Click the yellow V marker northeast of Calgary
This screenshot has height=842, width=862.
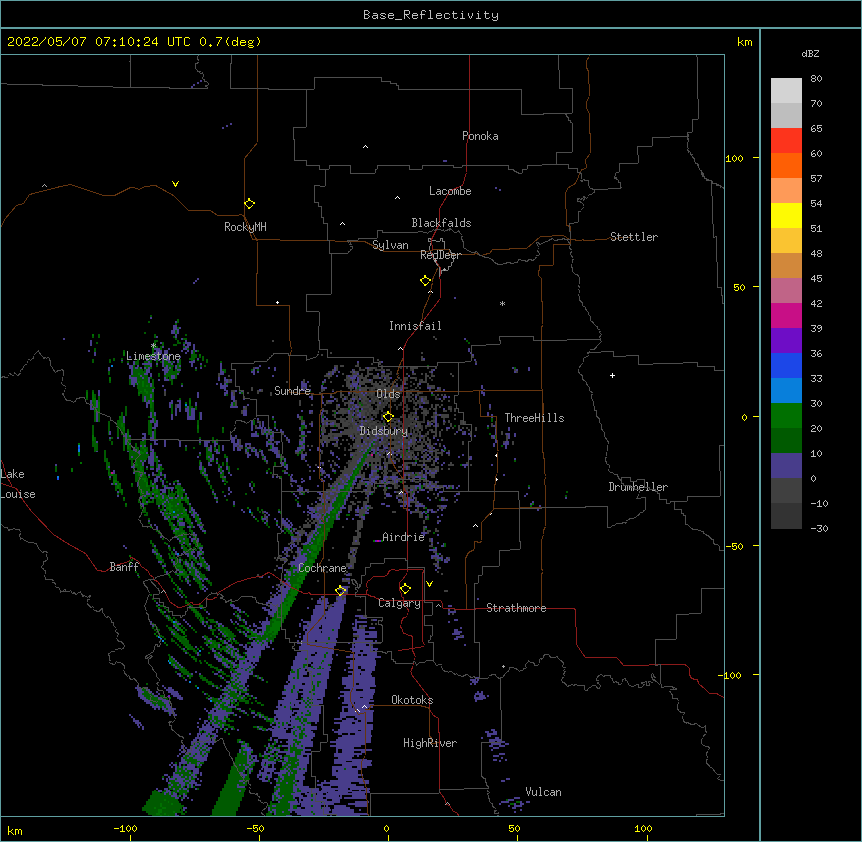(x=429, y=584)
